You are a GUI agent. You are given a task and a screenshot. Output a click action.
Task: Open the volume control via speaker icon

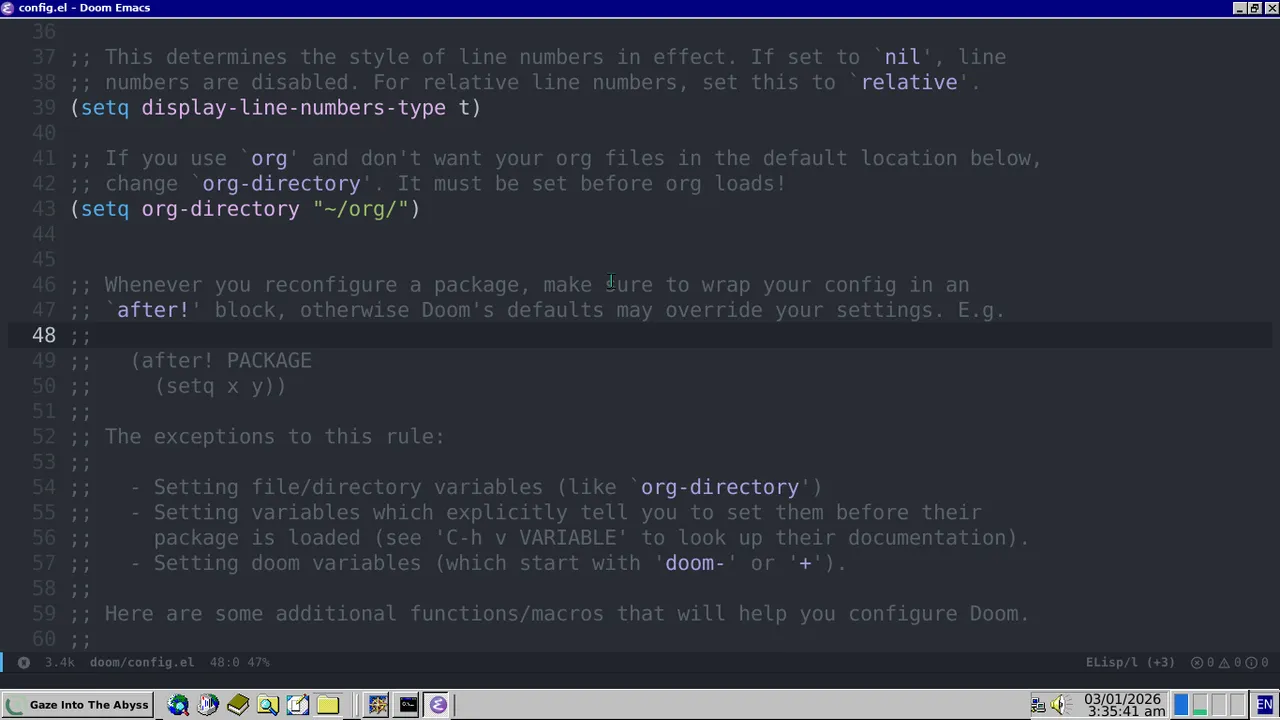click(x=1060, y=704)
